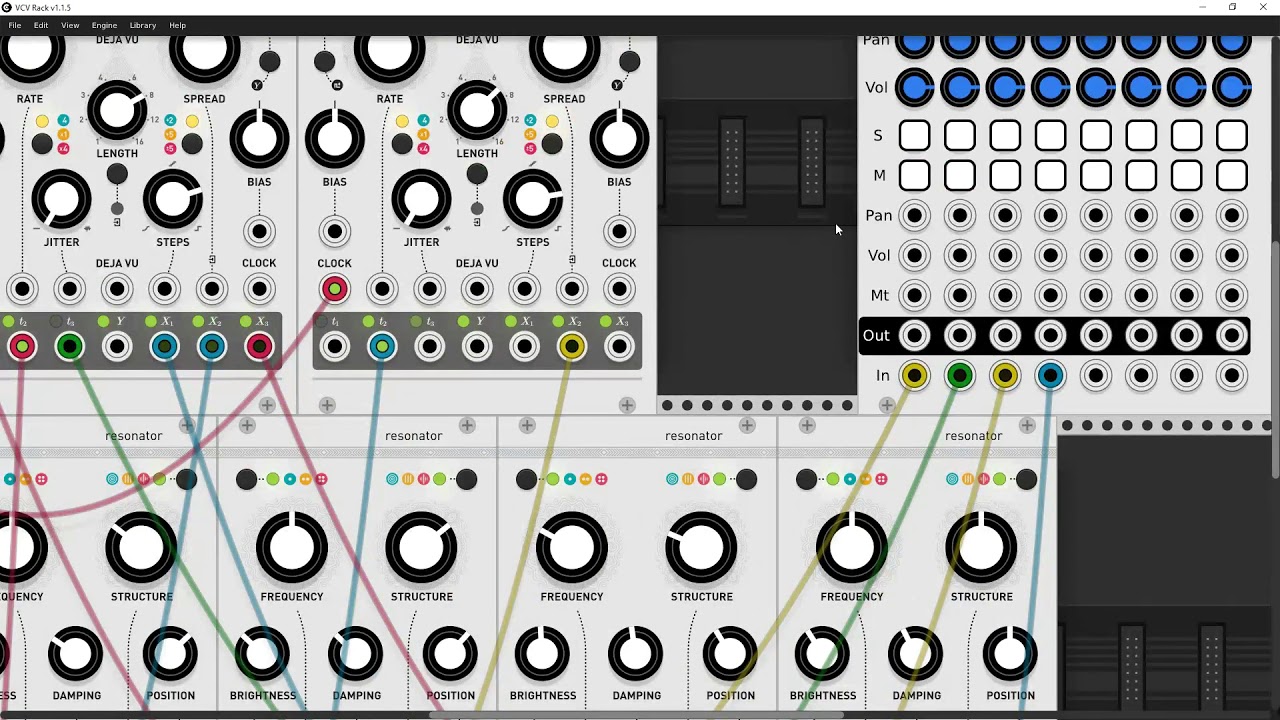Toggle the mixer channel 8 solo (S) button
The height and width of the screenshot is (720, 1280).
1232,135
